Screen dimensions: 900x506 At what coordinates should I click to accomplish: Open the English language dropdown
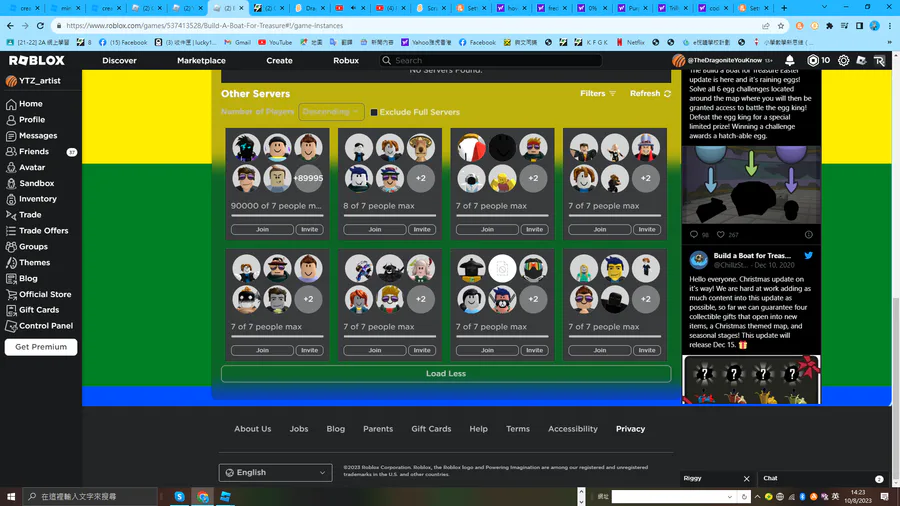(276, 473)
